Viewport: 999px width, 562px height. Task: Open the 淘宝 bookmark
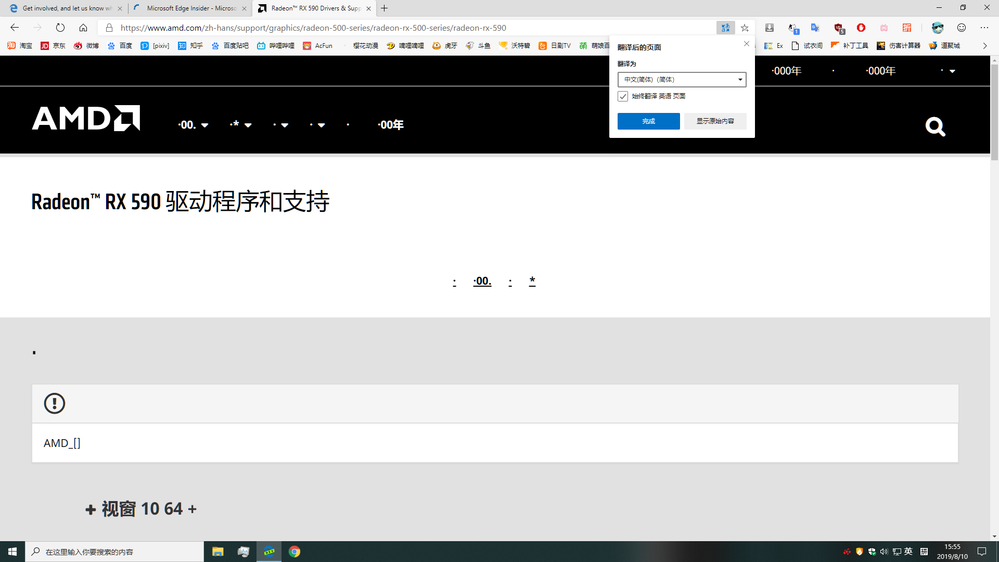(x=20, y=46)
